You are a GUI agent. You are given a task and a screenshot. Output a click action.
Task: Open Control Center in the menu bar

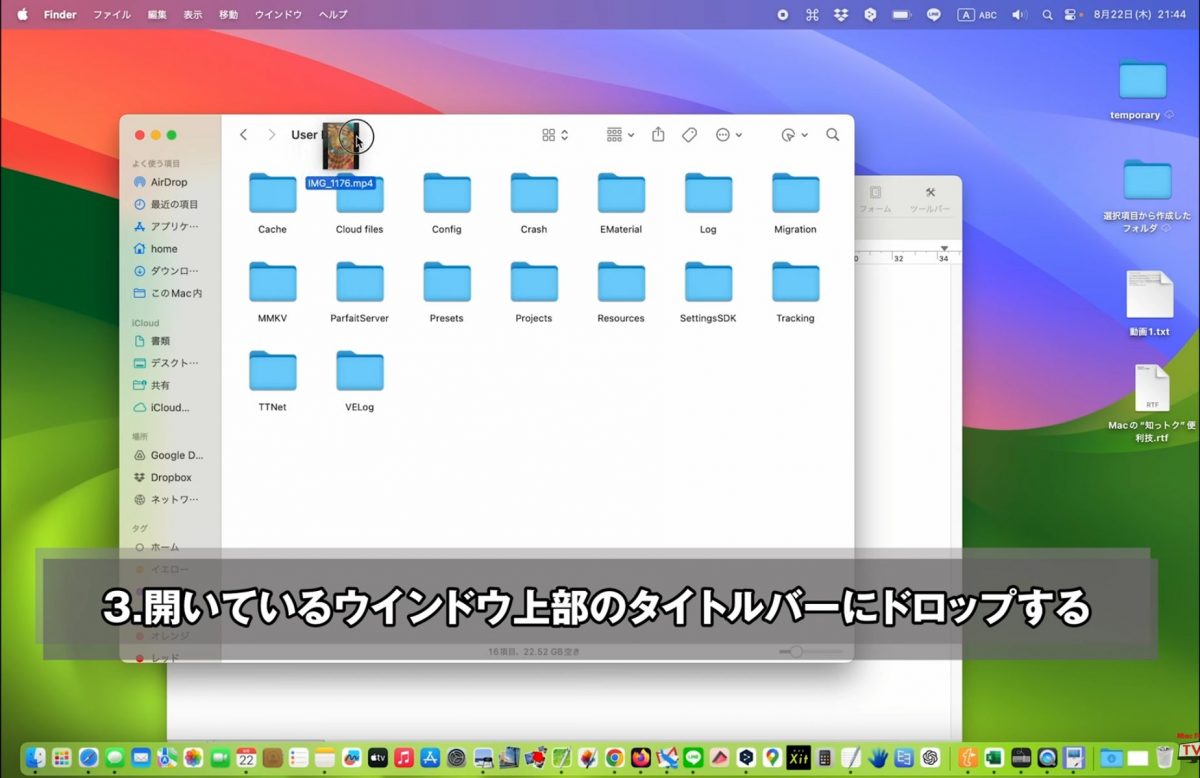tap(1071, 15)
